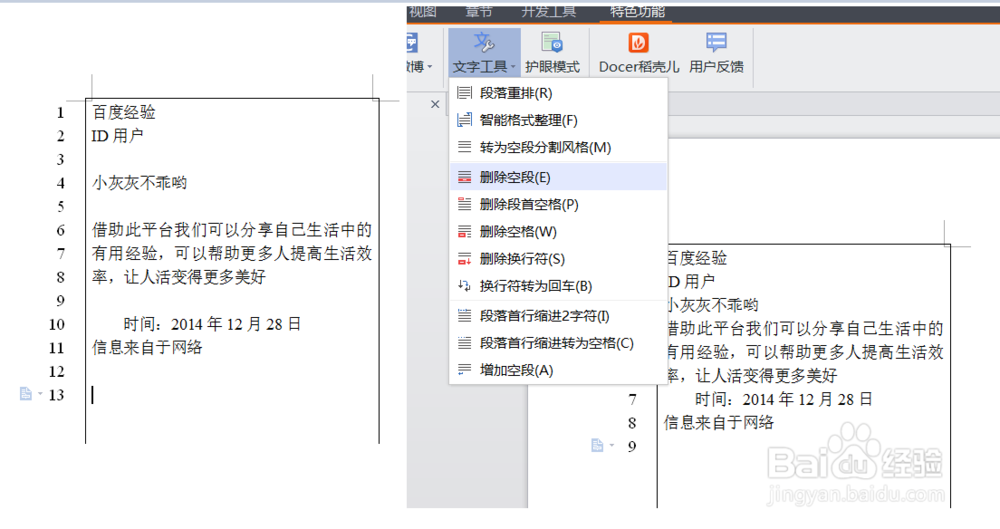The image size is (1000, 529).
Task: Click line number 13 in left document
Action: [57, 395]
